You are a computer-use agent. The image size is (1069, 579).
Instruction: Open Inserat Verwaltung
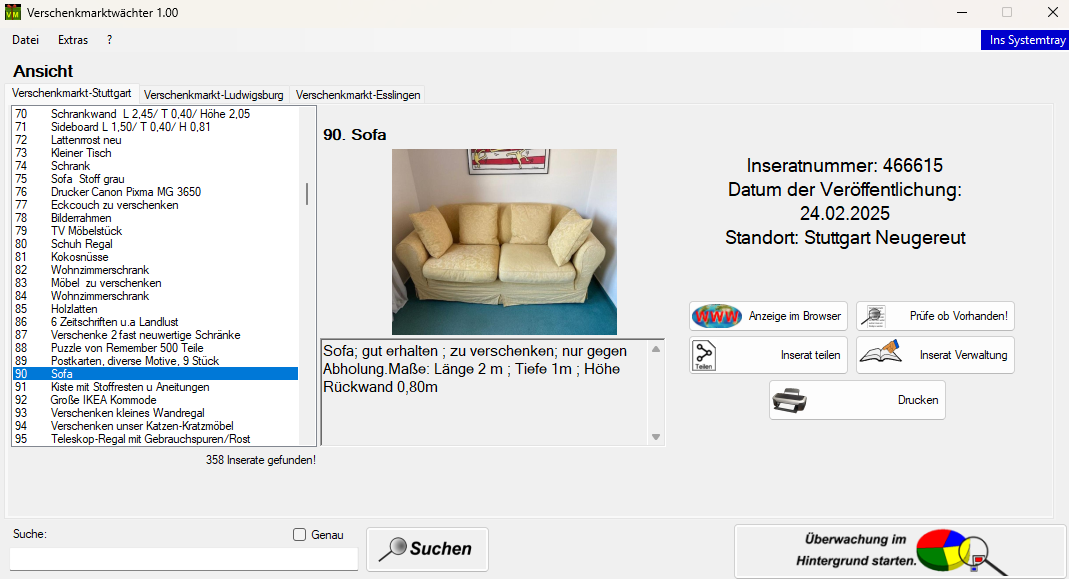(x=935, y=355)
